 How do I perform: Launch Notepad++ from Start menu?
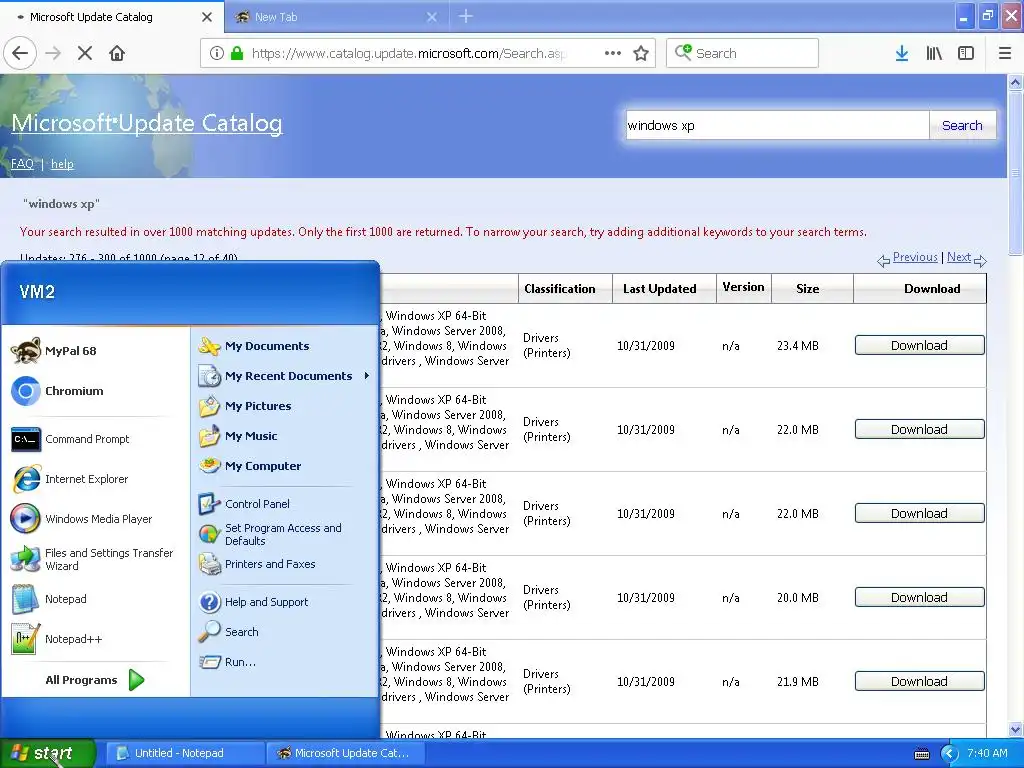(95, 639)
